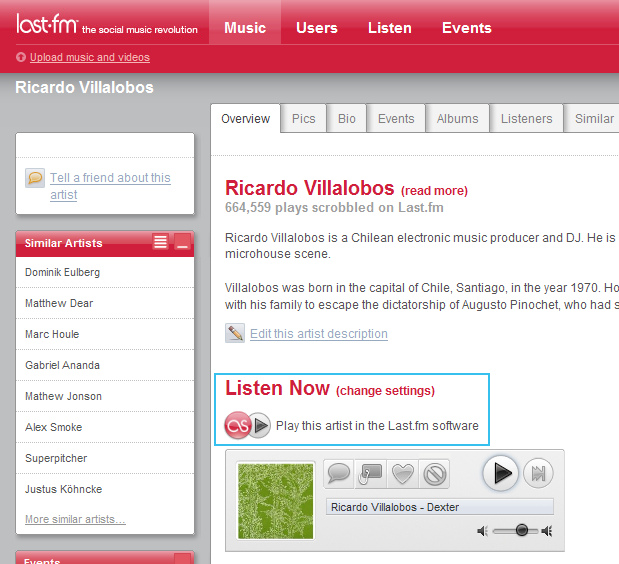Click the tag track icon in player
Screen dimensions: 619x564
point(370,473)
